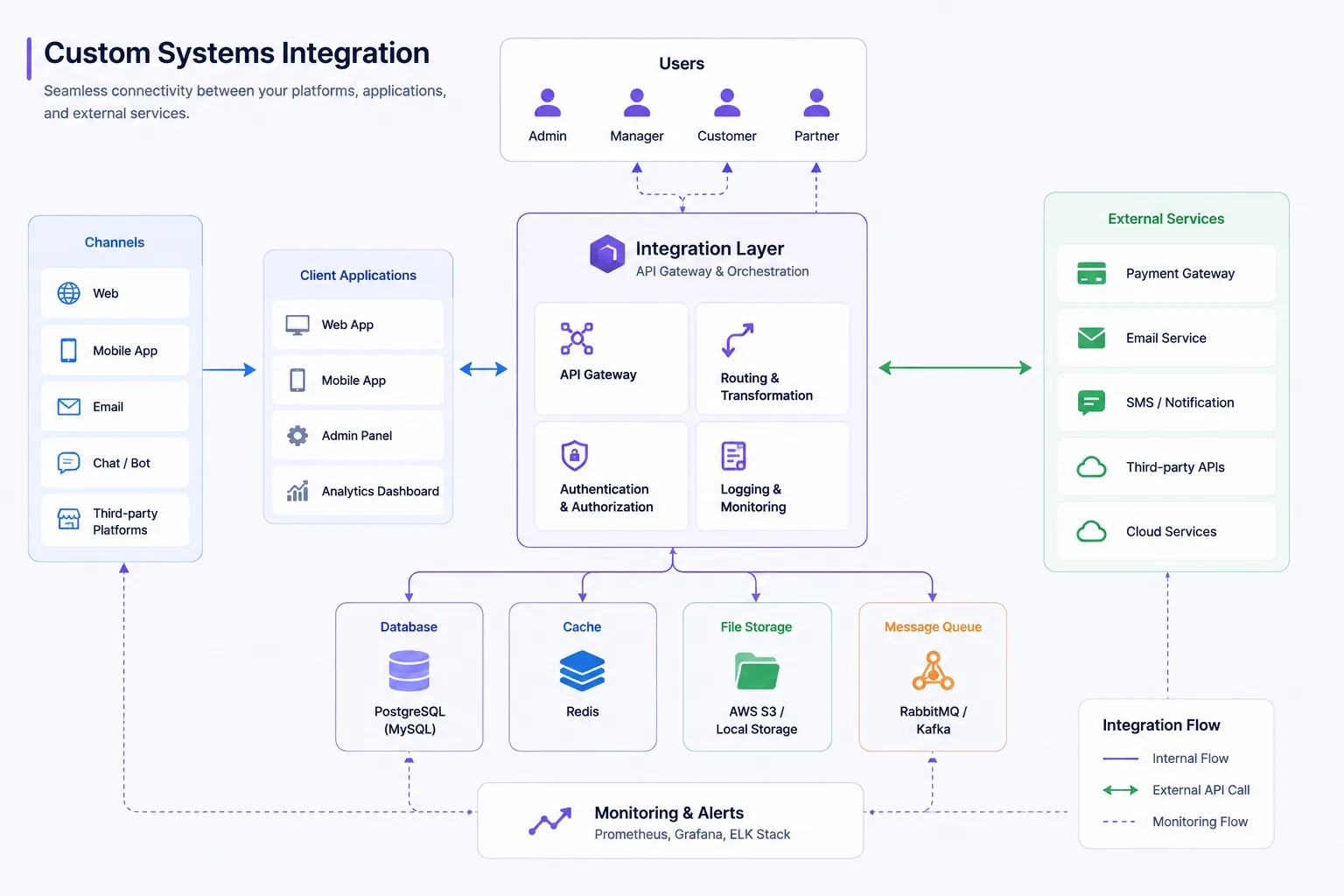Screen dimensions: 1344x896
Task: Click the PostgreSQL database cylinder icon
Action: coord(409,671)
